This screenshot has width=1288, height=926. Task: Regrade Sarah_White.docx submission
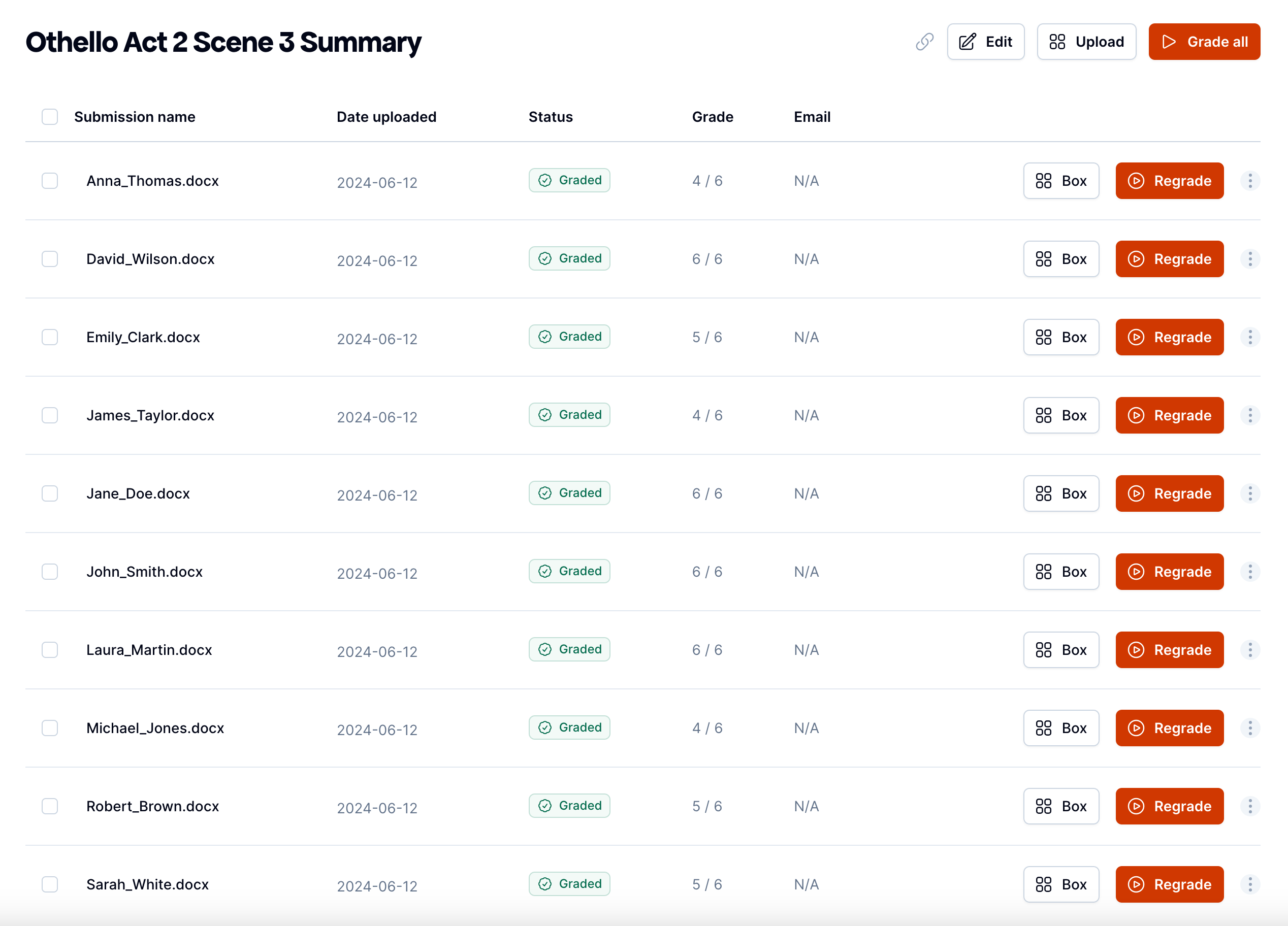(x=1169, y=884)
